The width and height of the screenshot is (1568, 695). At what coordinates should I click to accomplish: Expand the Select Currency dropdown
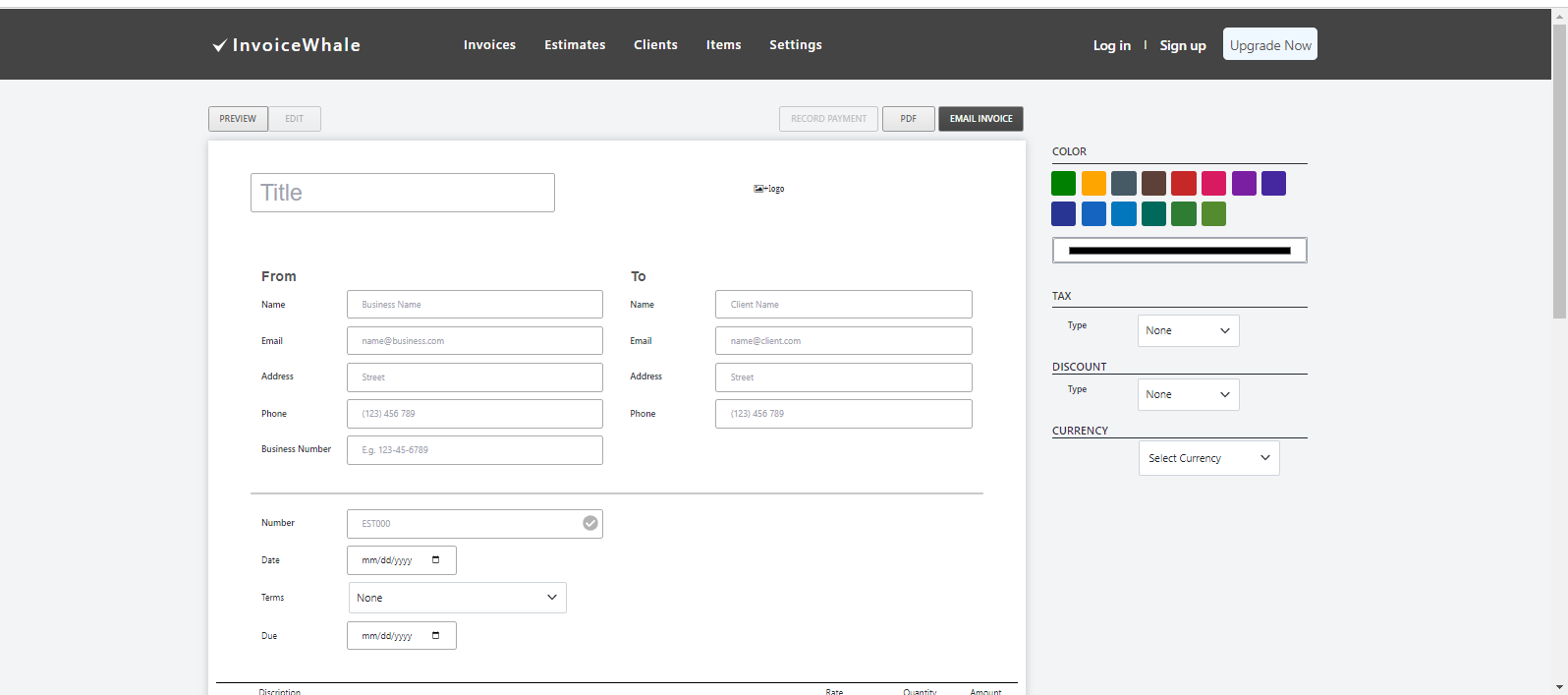1209,458
